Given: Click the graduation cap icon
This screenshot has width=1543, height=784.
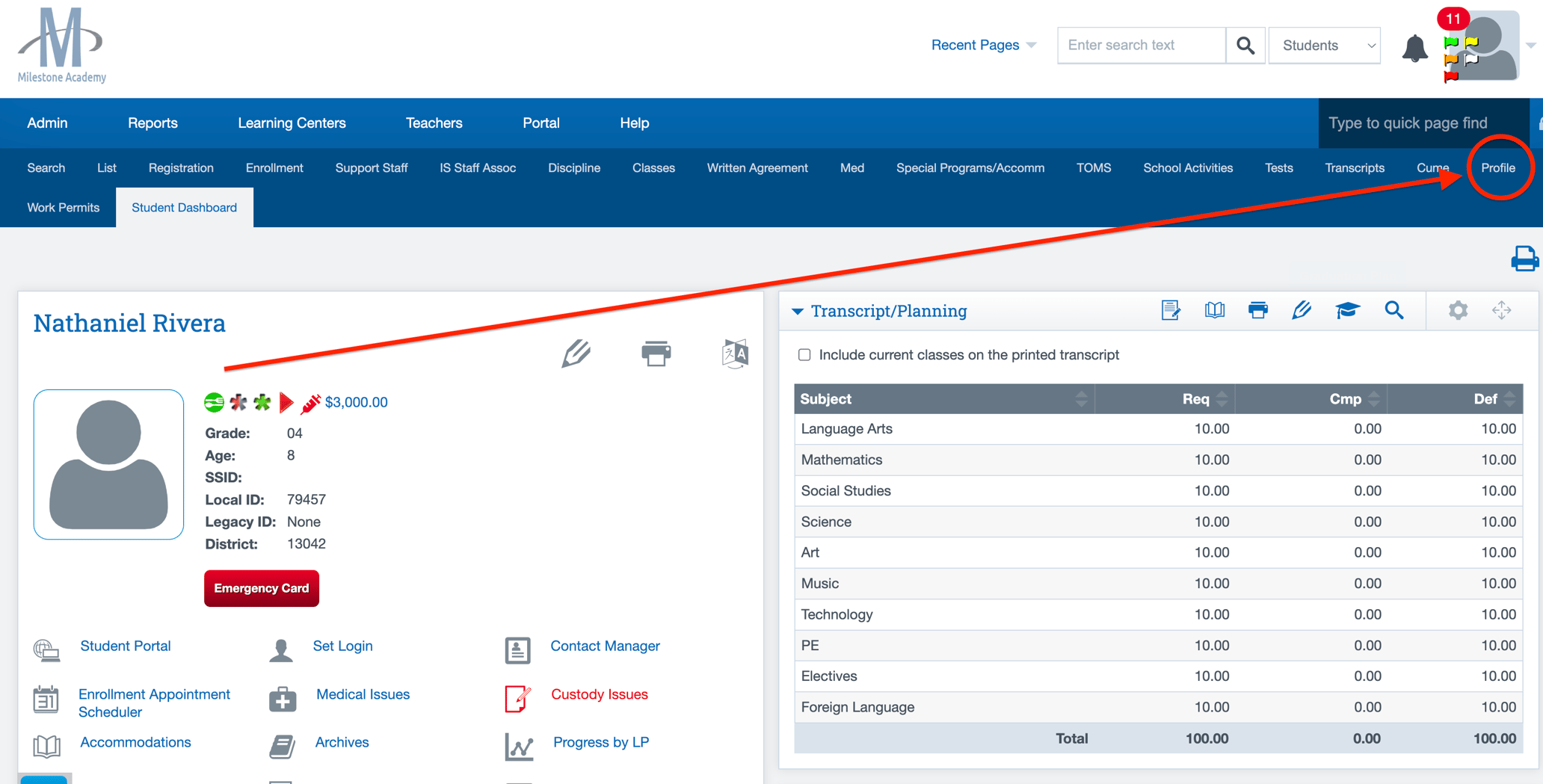Looking at the screenshot, I should pyautogui.click(x=1347, y=310).
